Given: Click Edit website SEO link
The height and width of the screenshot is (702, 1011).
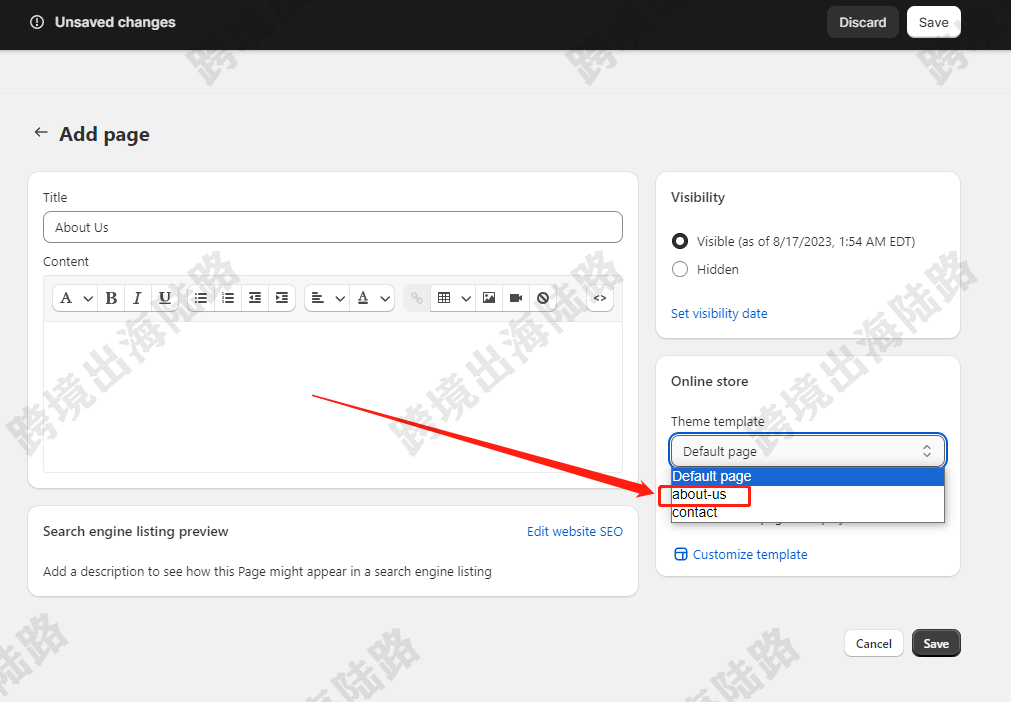Looking at the screenshot, I should (x=574, y=531).
